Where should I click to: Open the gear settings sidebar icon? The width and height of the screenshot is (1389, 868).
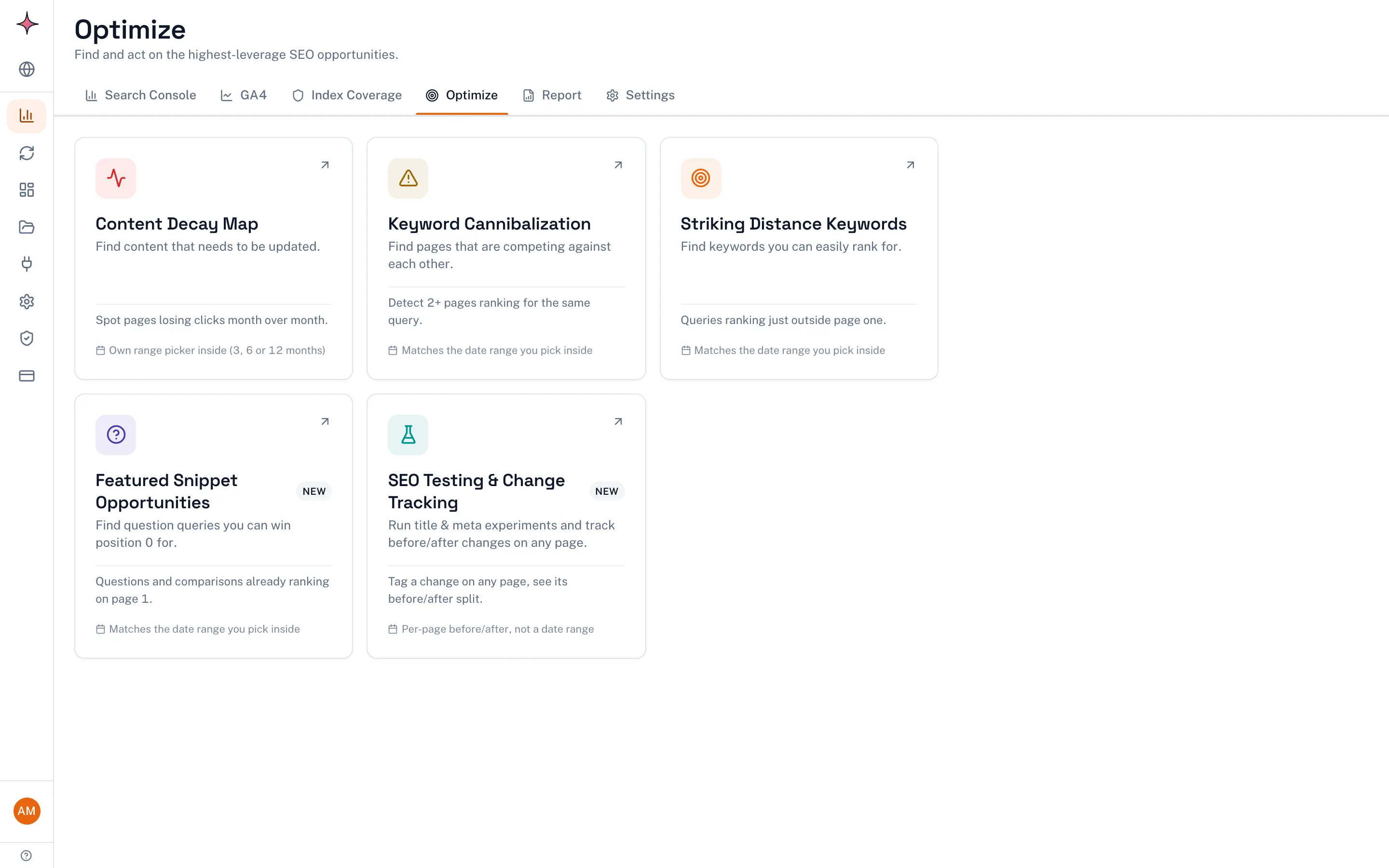point(27,301)
